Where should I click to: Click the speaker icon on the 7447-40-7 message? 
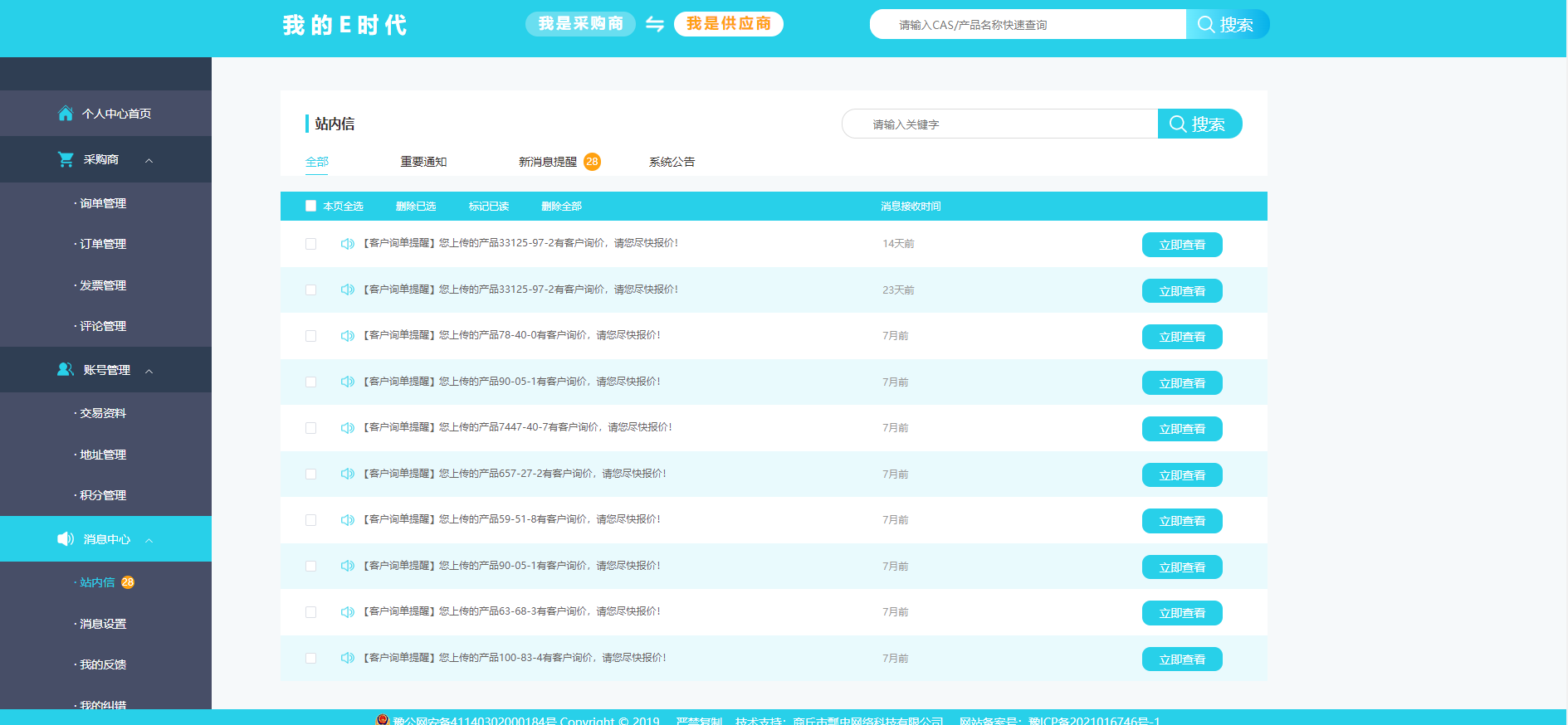[348, 428]
